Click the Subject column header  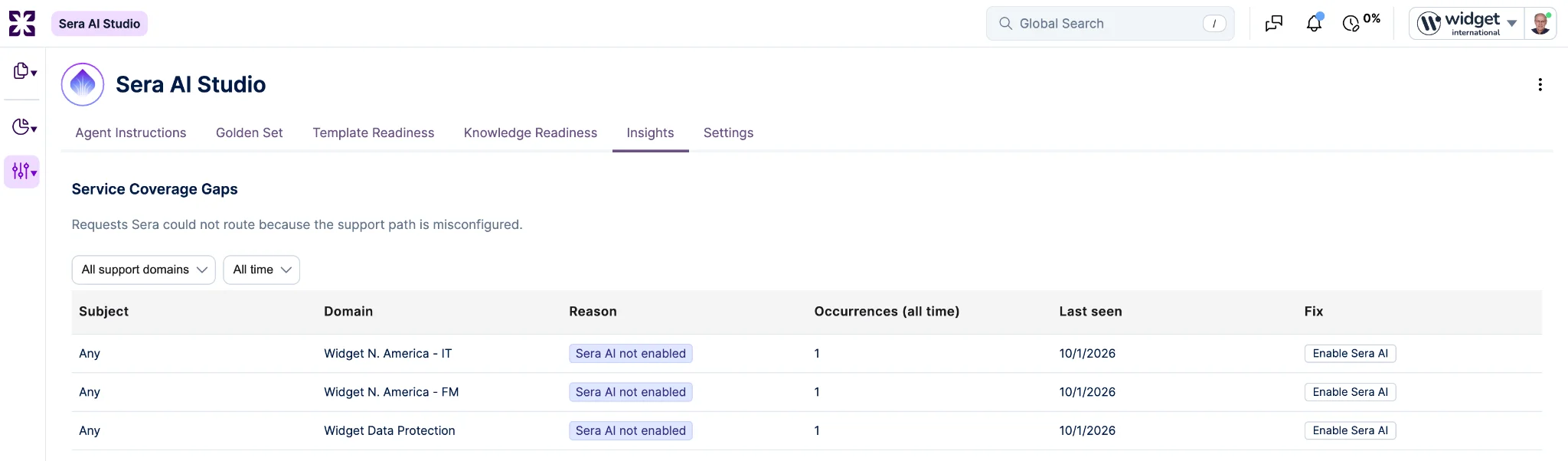point(104,312)
